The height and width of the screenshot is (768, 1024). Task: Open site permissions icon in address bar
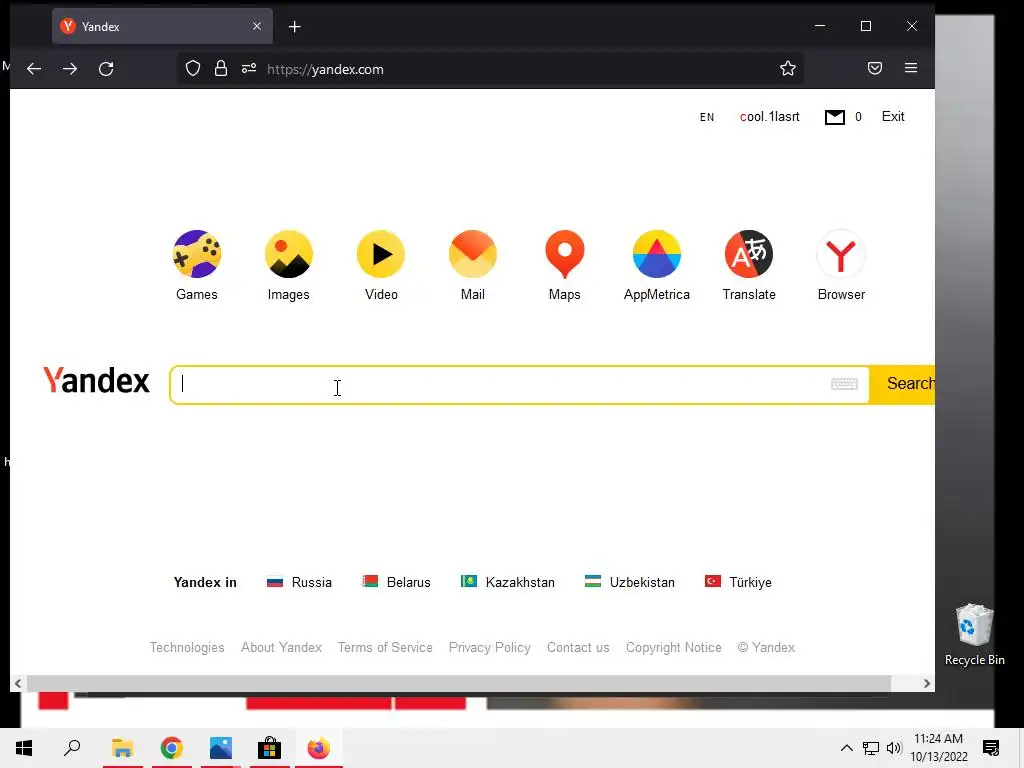[249, 69]
